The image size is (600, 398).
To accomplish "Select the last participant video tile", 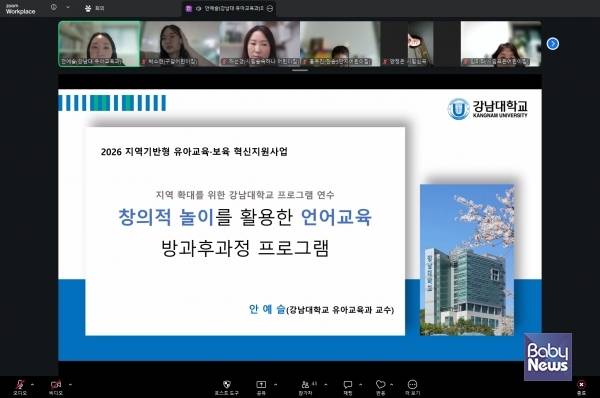I will [x=501, y=44].
